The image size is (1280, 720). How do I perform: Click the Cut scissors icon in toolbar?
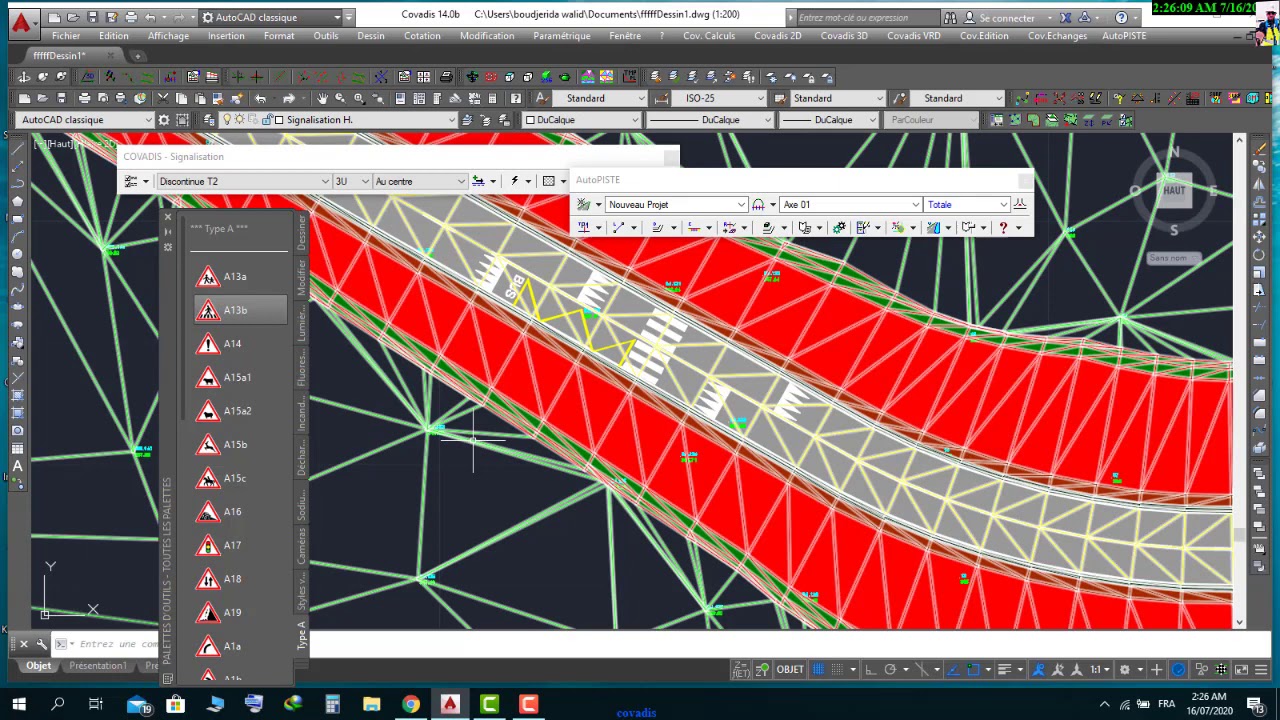[x=163, y=98]
